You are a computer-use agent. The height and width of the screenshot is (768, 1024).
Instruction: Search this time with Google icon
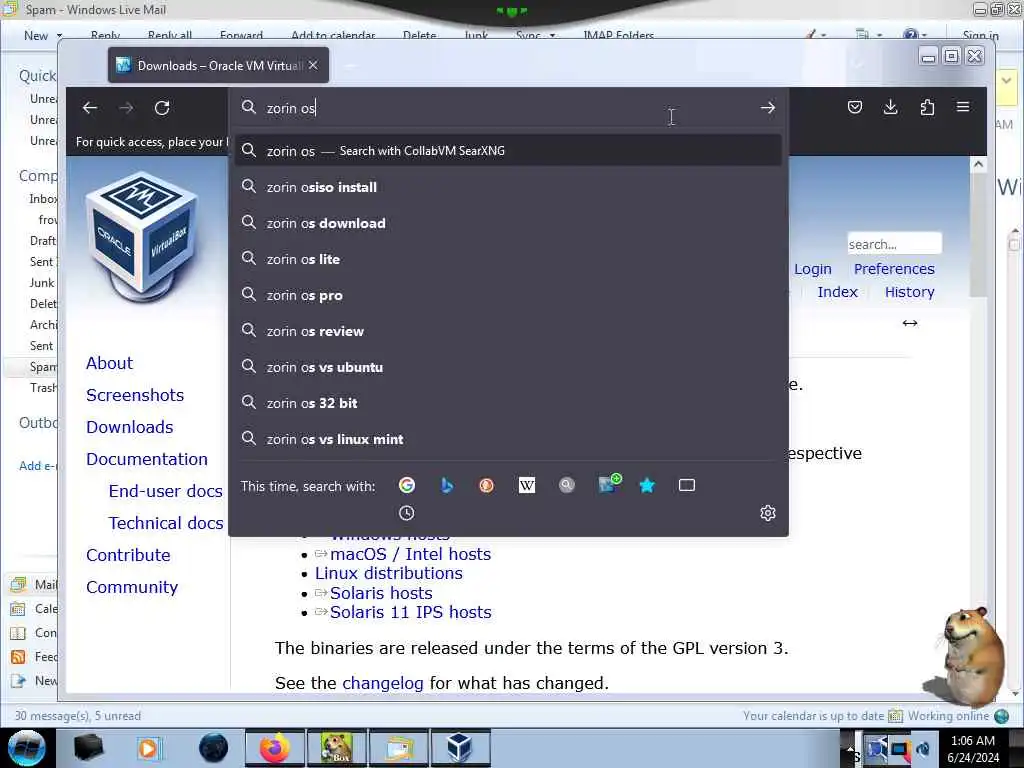[x=407, y=485]
